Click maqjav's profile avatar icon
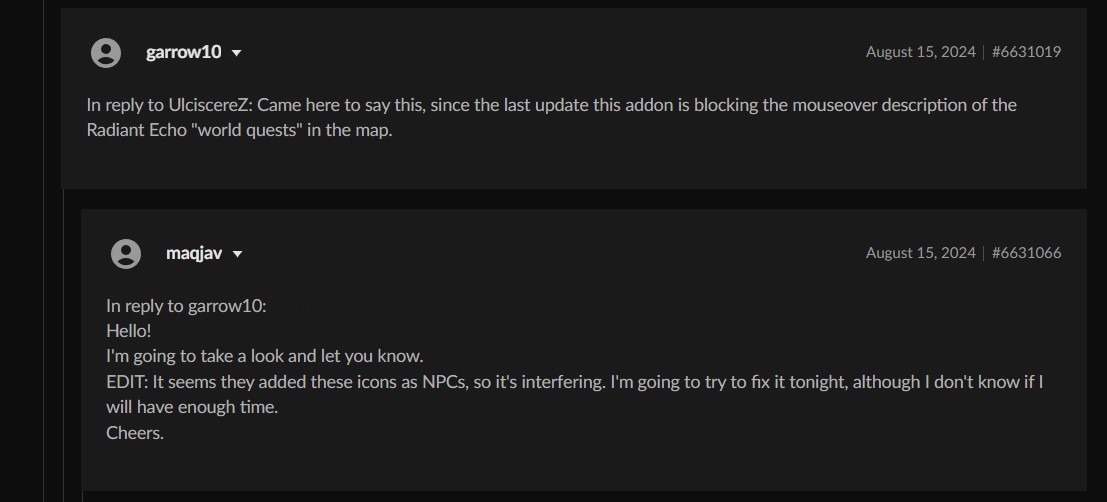Image resolution: width=1107 pixels, height=502 pixels. click(126, 254)
